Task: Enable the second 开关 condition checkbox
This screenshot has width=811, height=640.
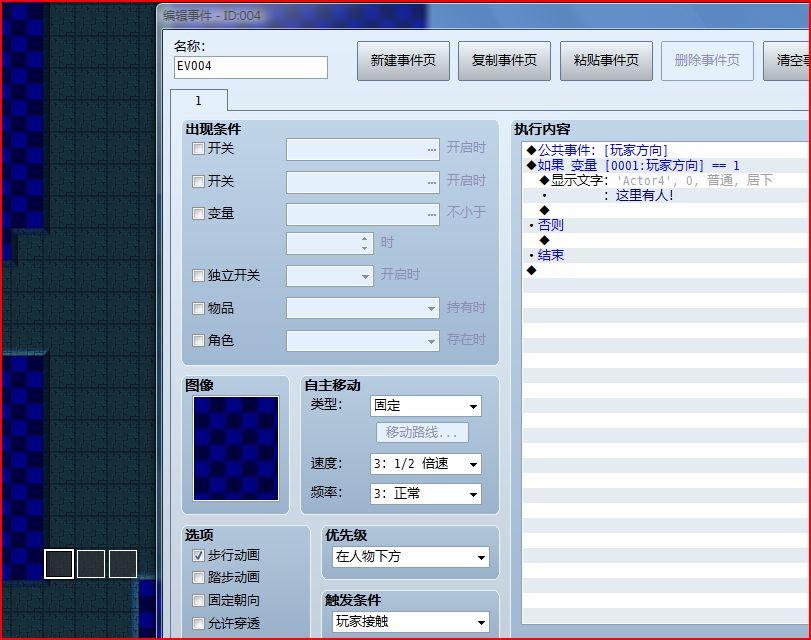Action: 198,182
